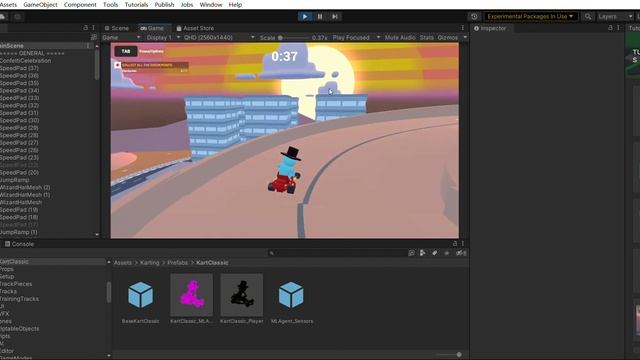Toggle hidden packages visibility eye icon
640x360 pixels.
(461, 253)
